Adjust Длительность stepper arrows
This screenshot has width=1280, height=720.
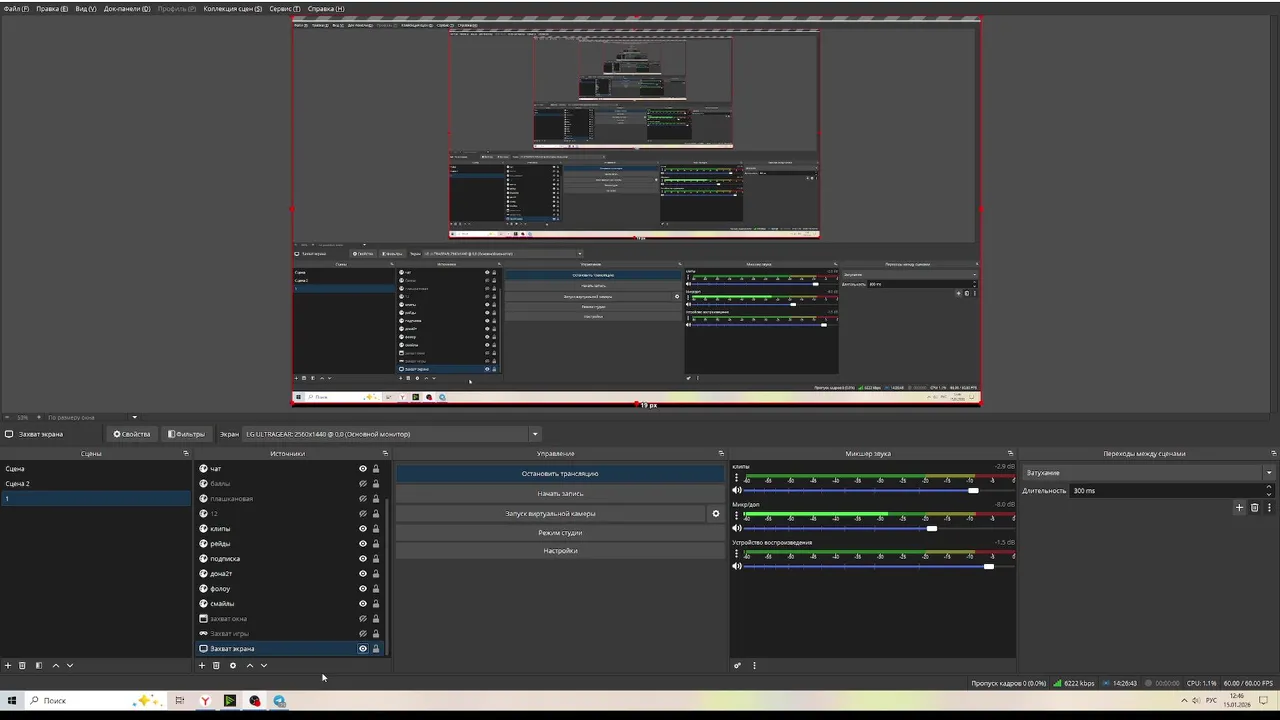pyautogui.click(x=1269, y=490)
